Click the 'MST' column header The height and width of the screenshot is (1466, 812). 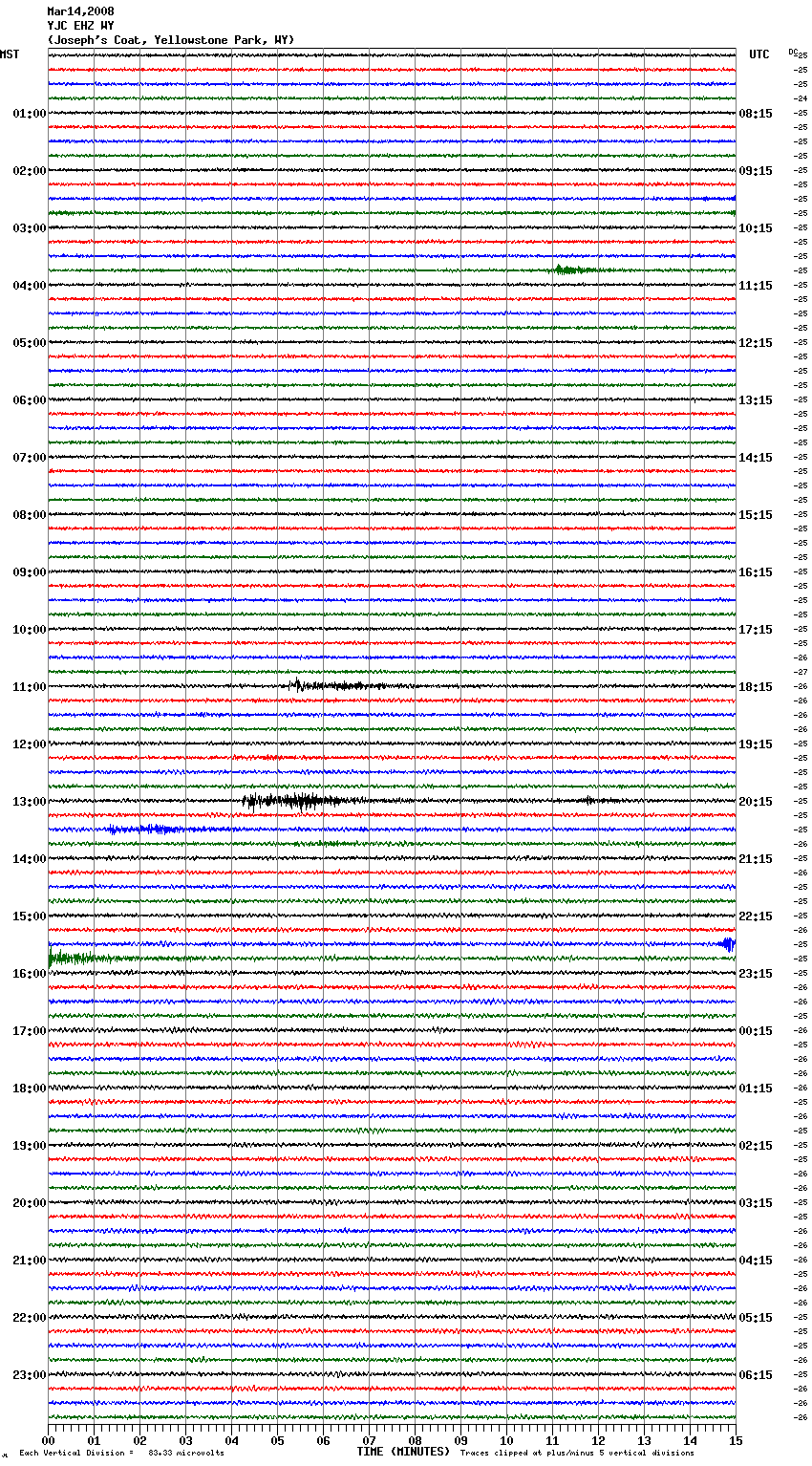10,54
